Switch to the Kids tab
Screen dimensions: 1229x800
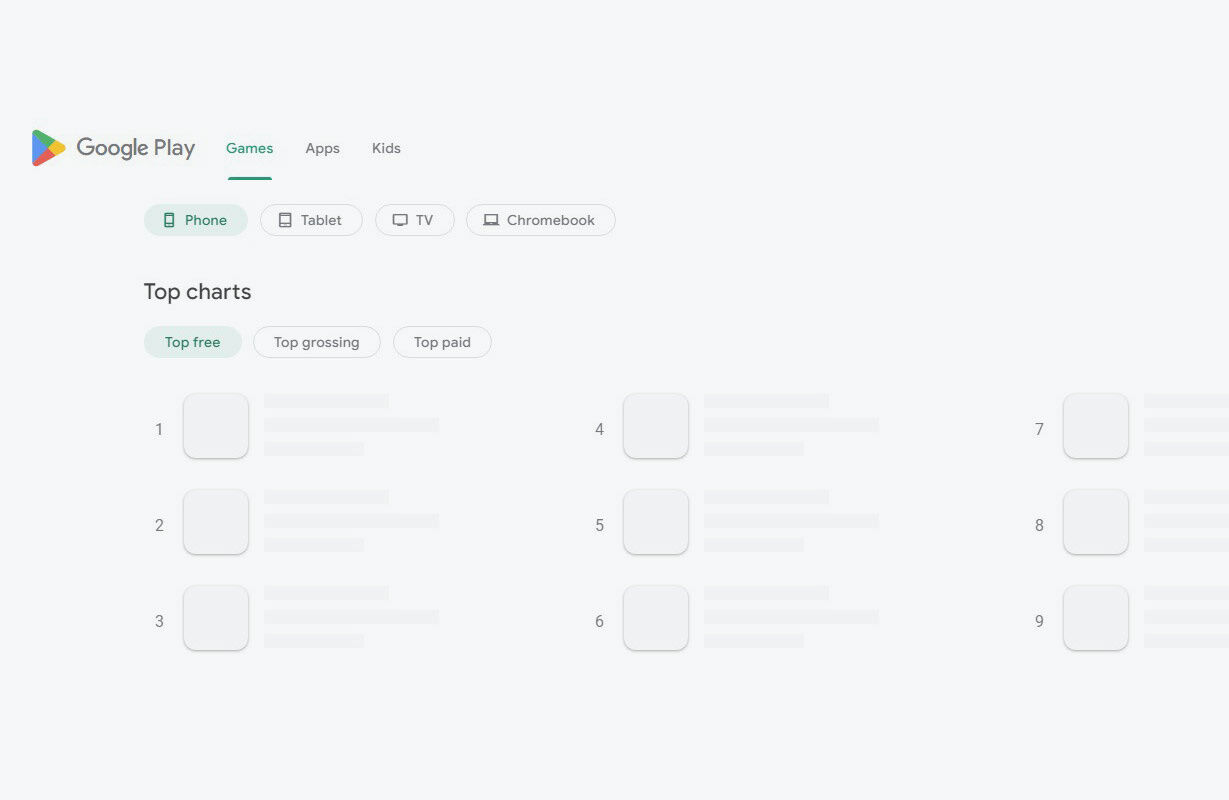tap(386, 148)
